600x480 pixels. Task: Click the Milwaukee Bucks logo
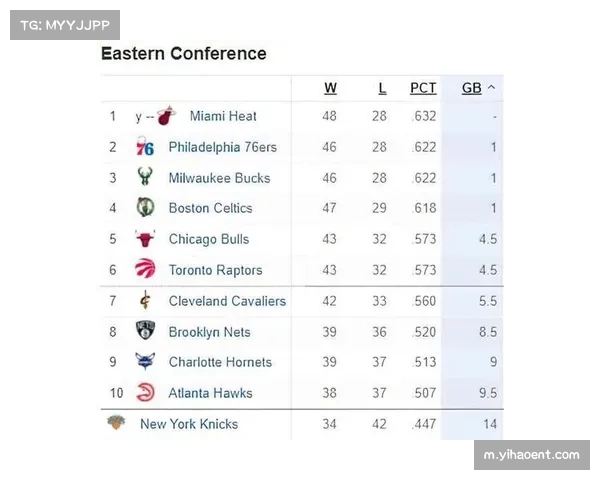[145, 178]
